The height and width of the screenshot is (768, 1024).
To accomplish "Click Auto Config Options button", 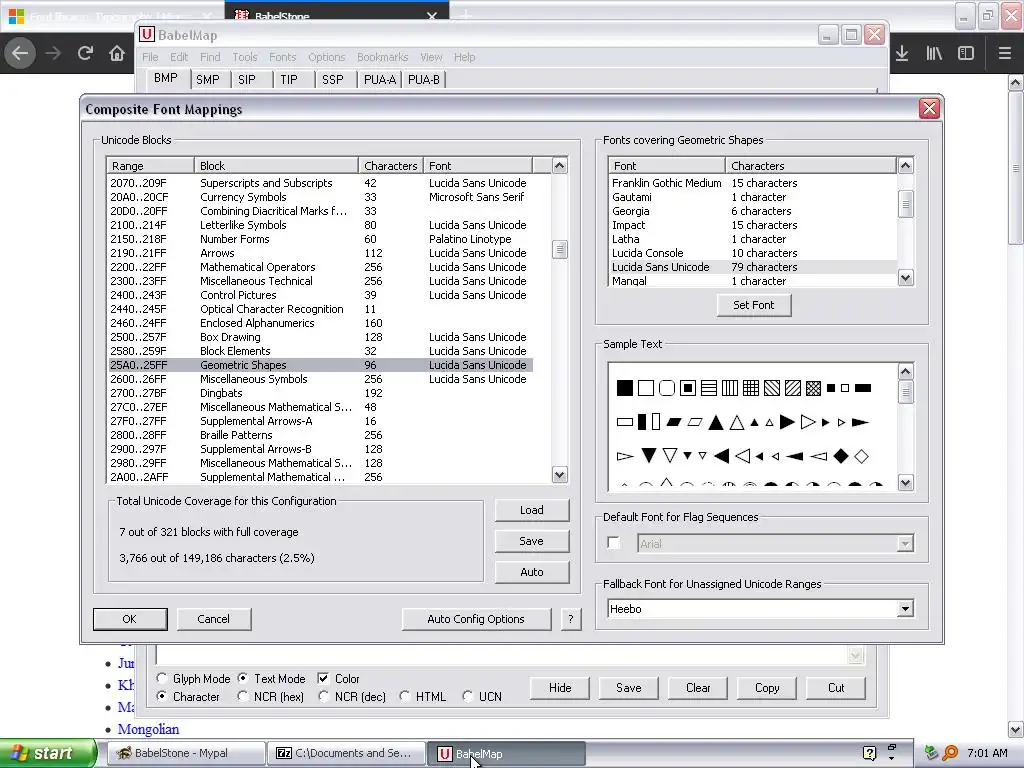I will coord(476,619).
